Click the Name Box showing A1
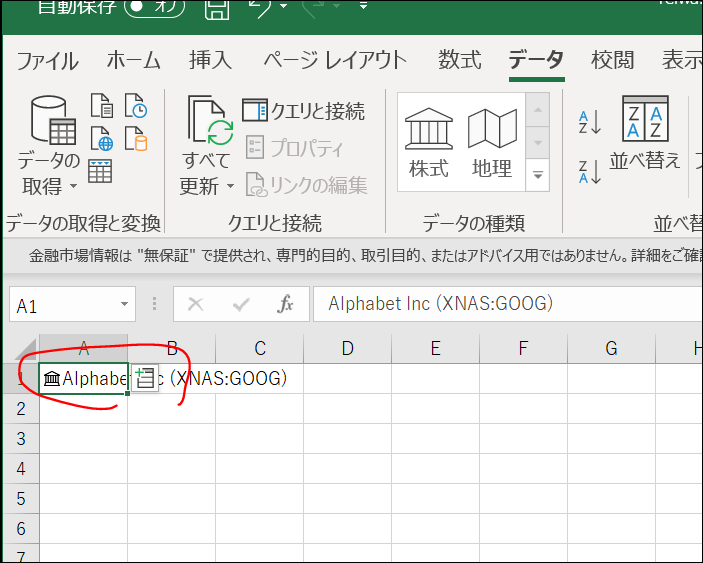 65,304
